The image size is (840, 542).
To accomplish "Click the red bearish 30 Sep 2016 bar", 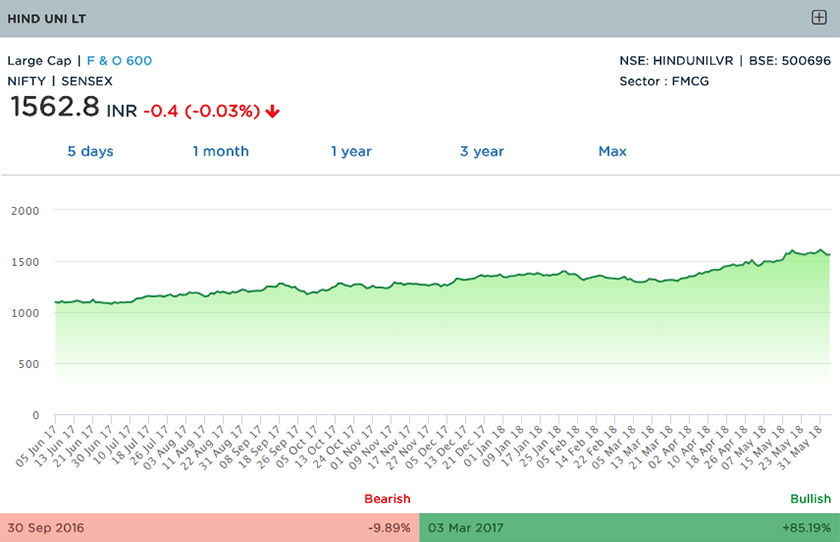I will tap(209, 528).
